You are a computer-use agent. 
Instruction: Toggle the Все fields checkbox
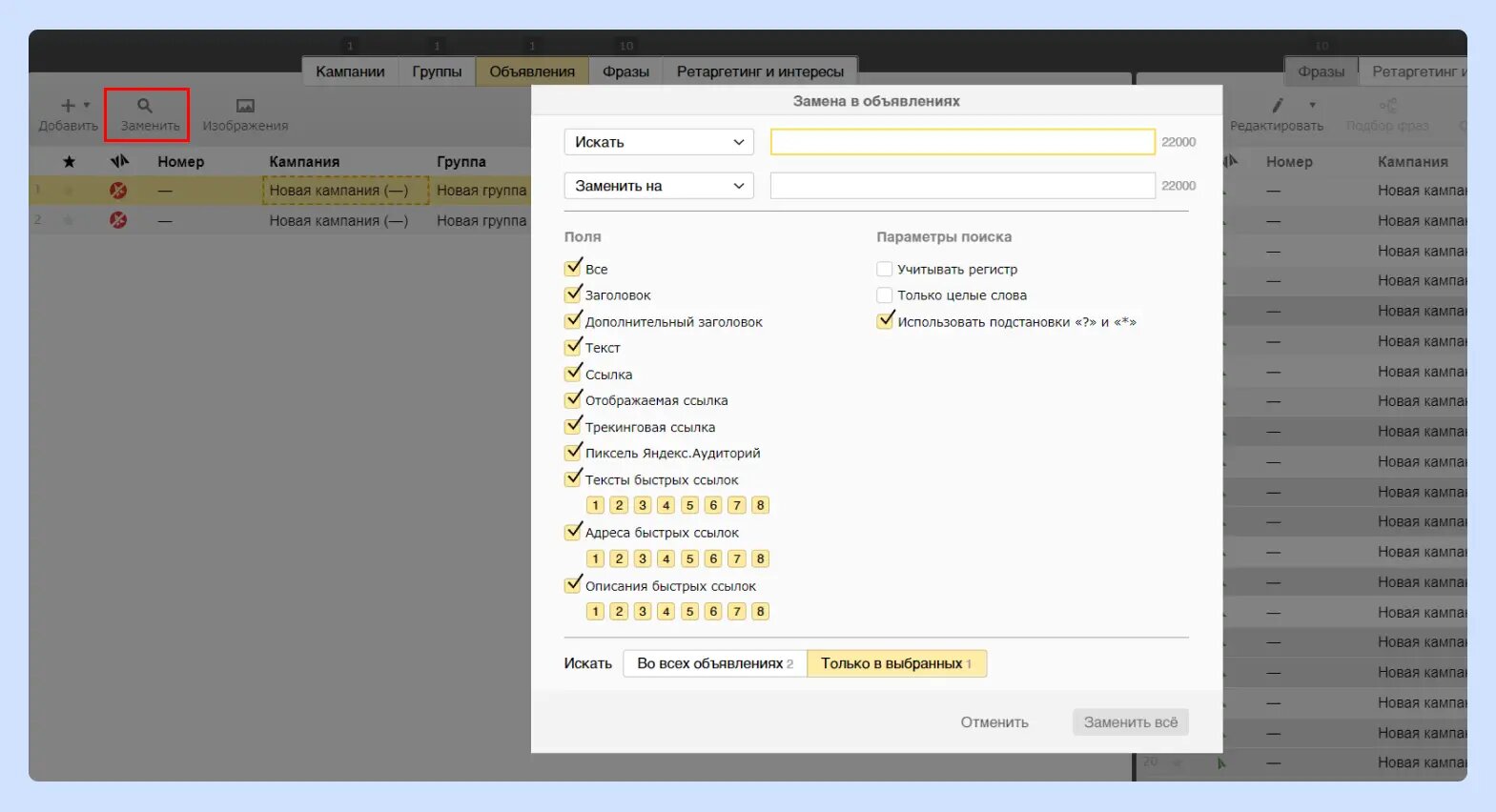(573, 268)
